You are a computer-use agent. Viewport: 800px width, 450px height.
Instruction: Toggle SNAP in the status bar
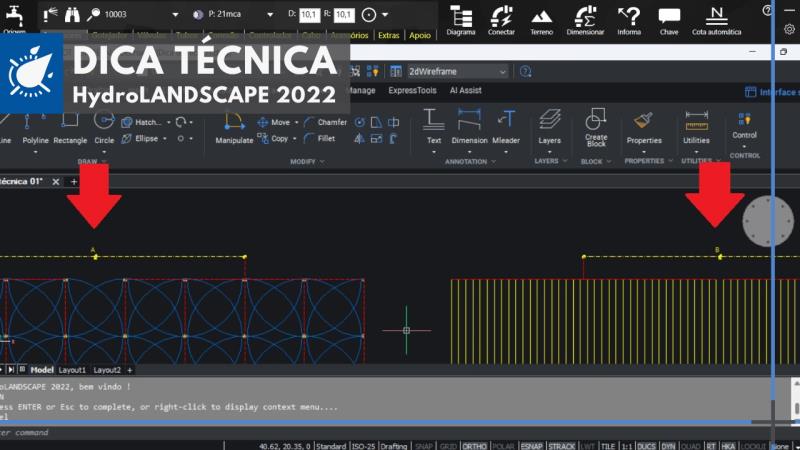(x=423, y=446)
